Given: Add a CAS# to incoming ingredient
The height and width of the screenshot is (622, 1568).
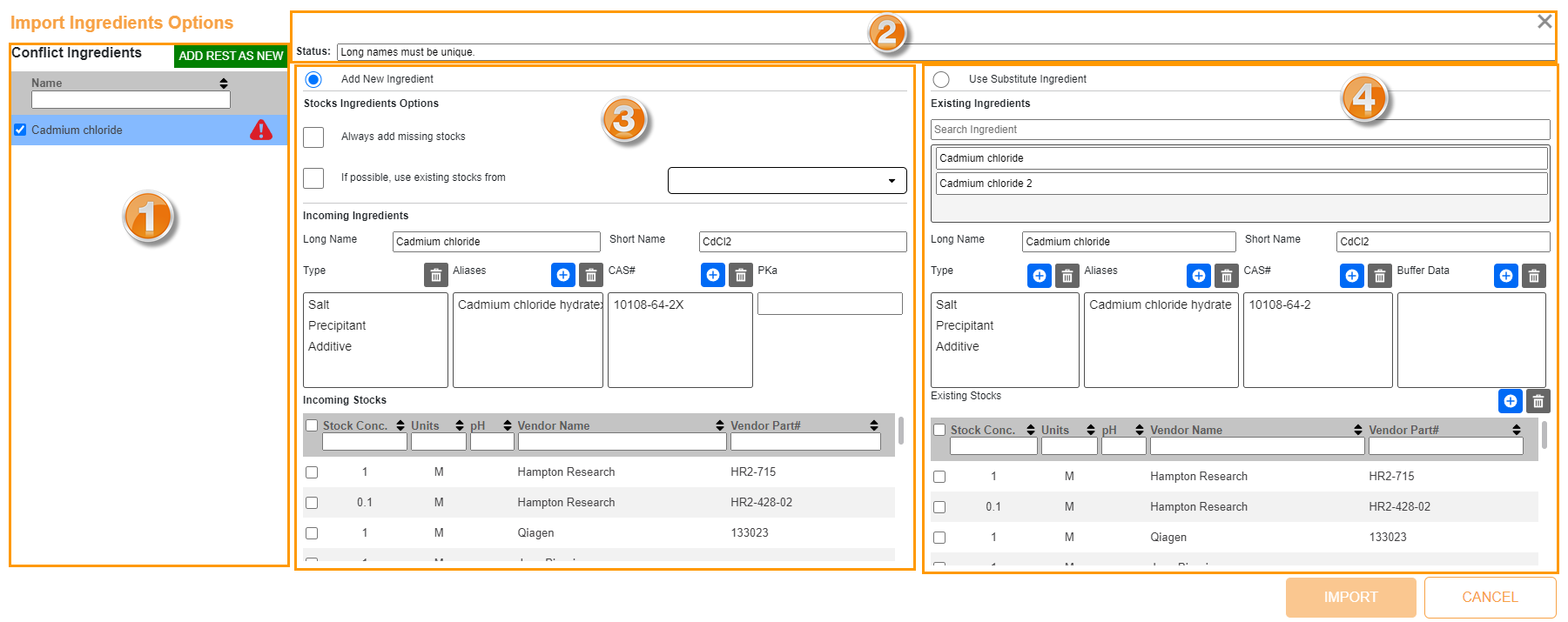Looking at the screenshot, I should pyautogui.click(x=713, y=275).
